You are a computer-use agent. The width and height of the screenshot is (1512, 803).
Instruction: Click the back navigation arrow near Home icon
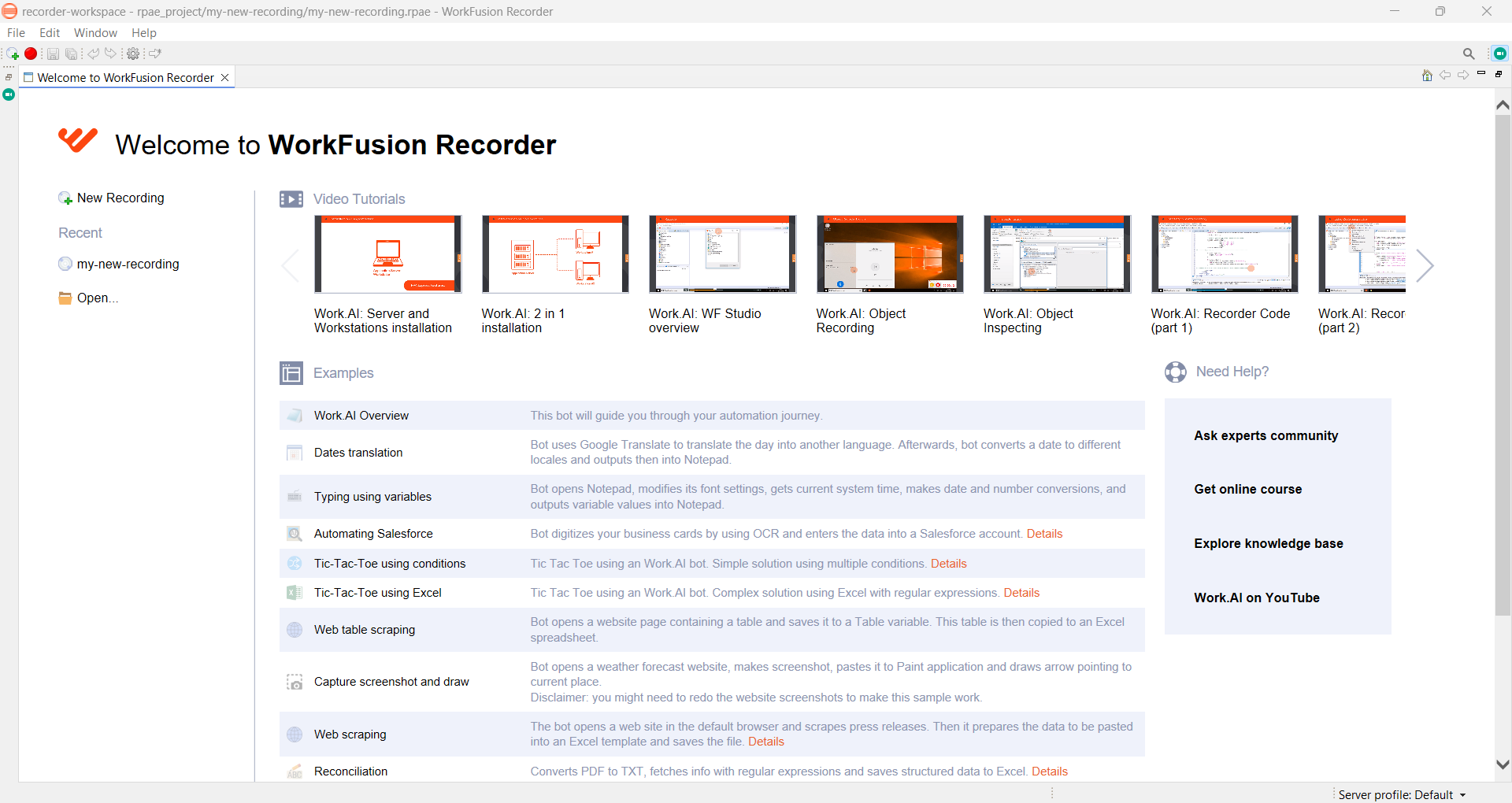[x=1445, y=75]
